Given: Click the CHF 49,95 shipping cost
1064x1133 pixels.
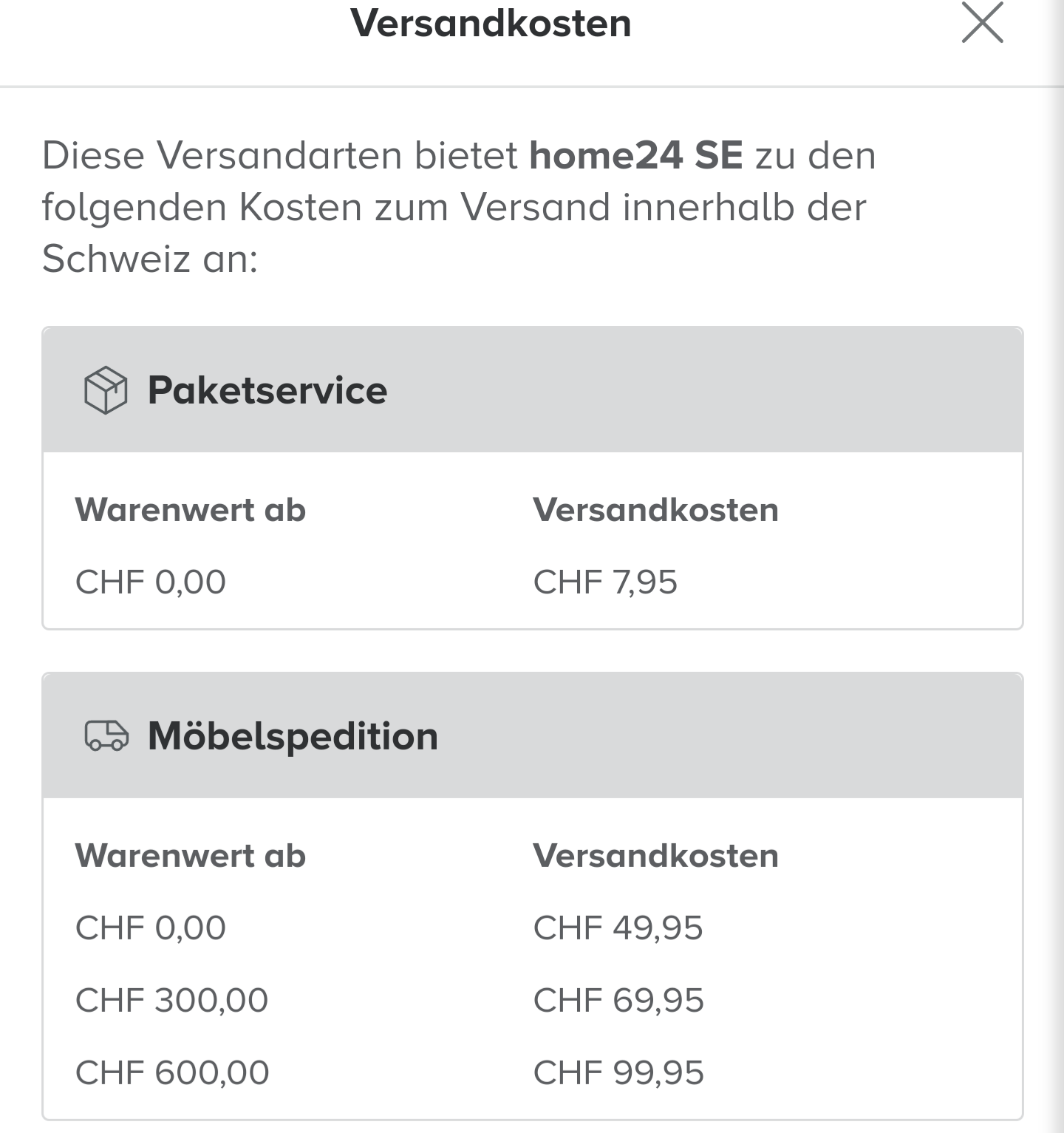Looking at the screenshot, I should (x=618, y=928).
